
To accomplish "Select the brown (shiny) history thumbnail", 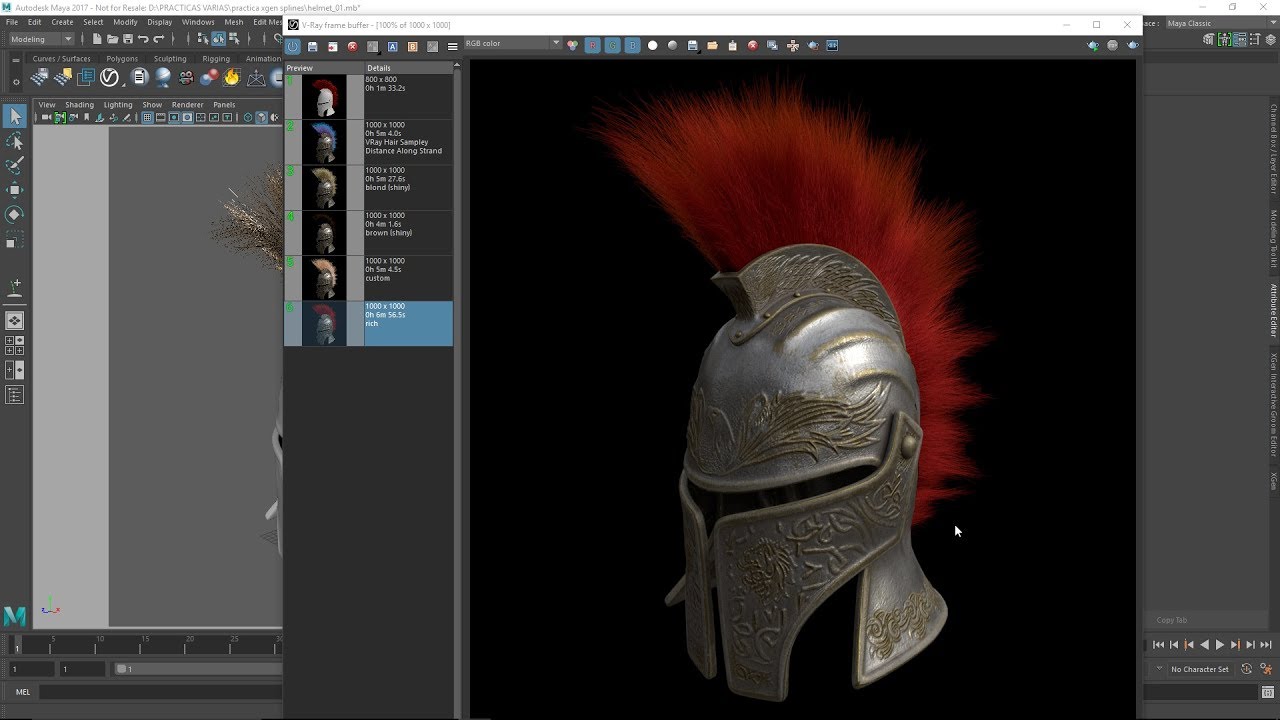I will [x=324, y=233].
